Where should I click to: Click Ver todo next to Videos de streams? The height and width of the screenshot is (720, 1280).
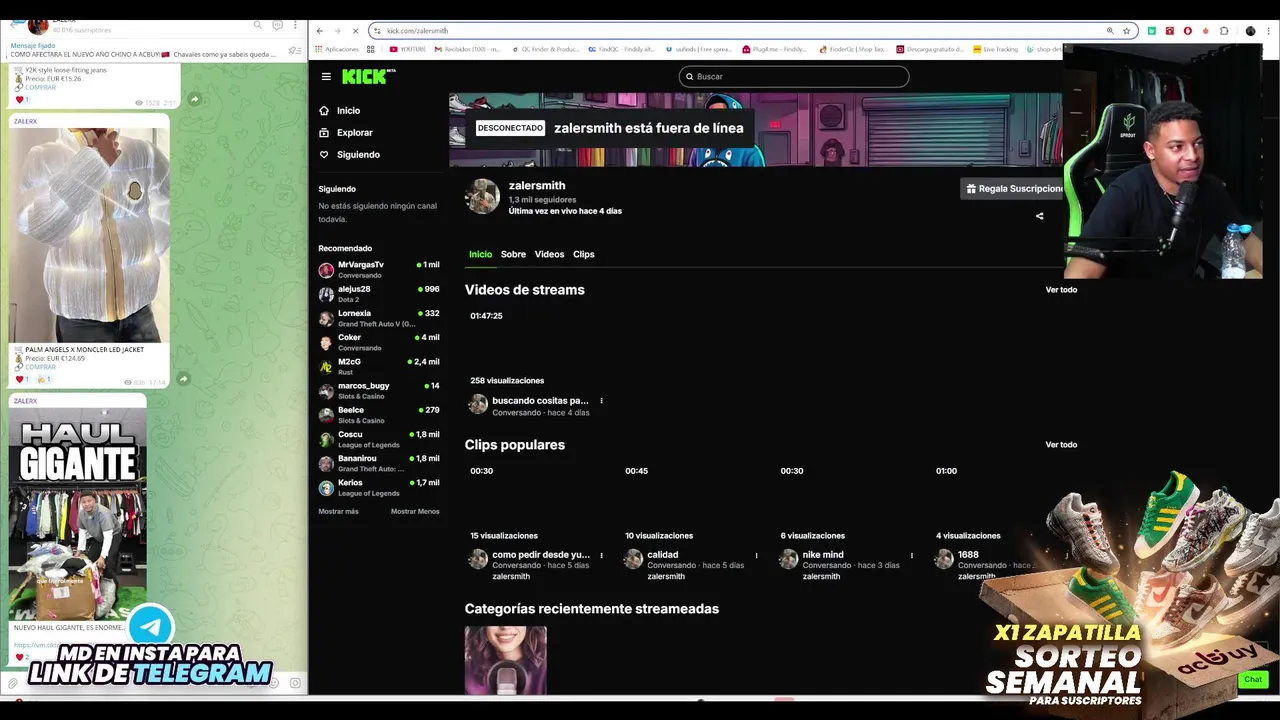coord(1061,290)
